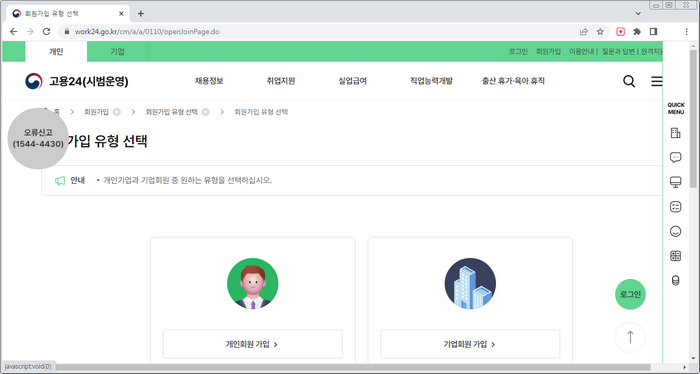Open Chrome three-dot menu

point(687,32)
